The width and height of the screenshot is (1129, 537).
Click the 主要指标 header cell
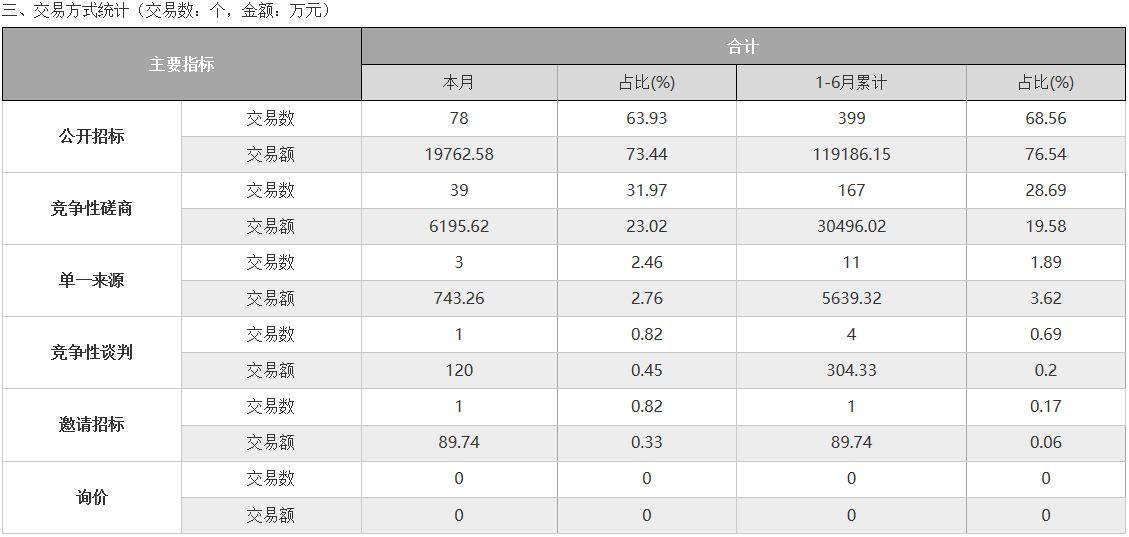click(x=181, y=64)
